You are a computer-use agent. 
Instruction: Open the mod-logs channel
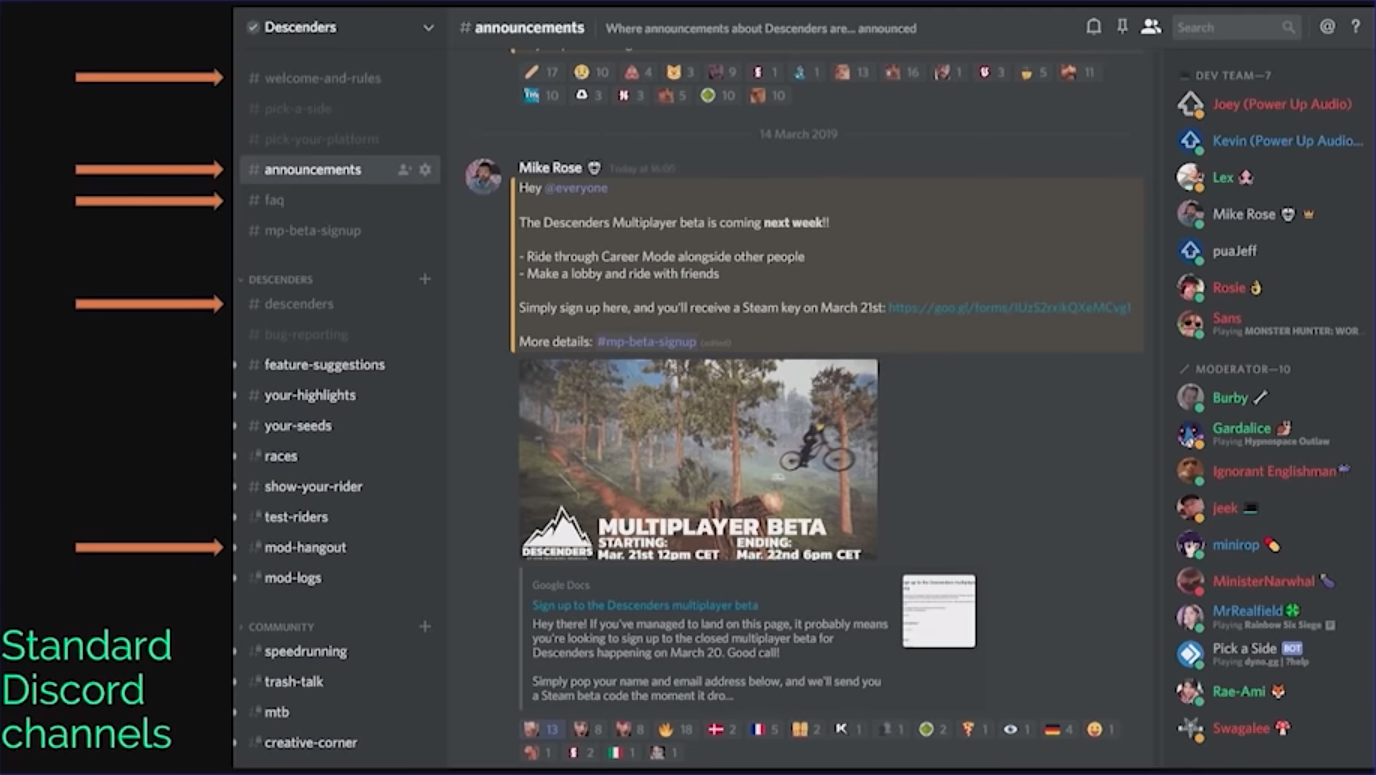[x=340, y=578]
